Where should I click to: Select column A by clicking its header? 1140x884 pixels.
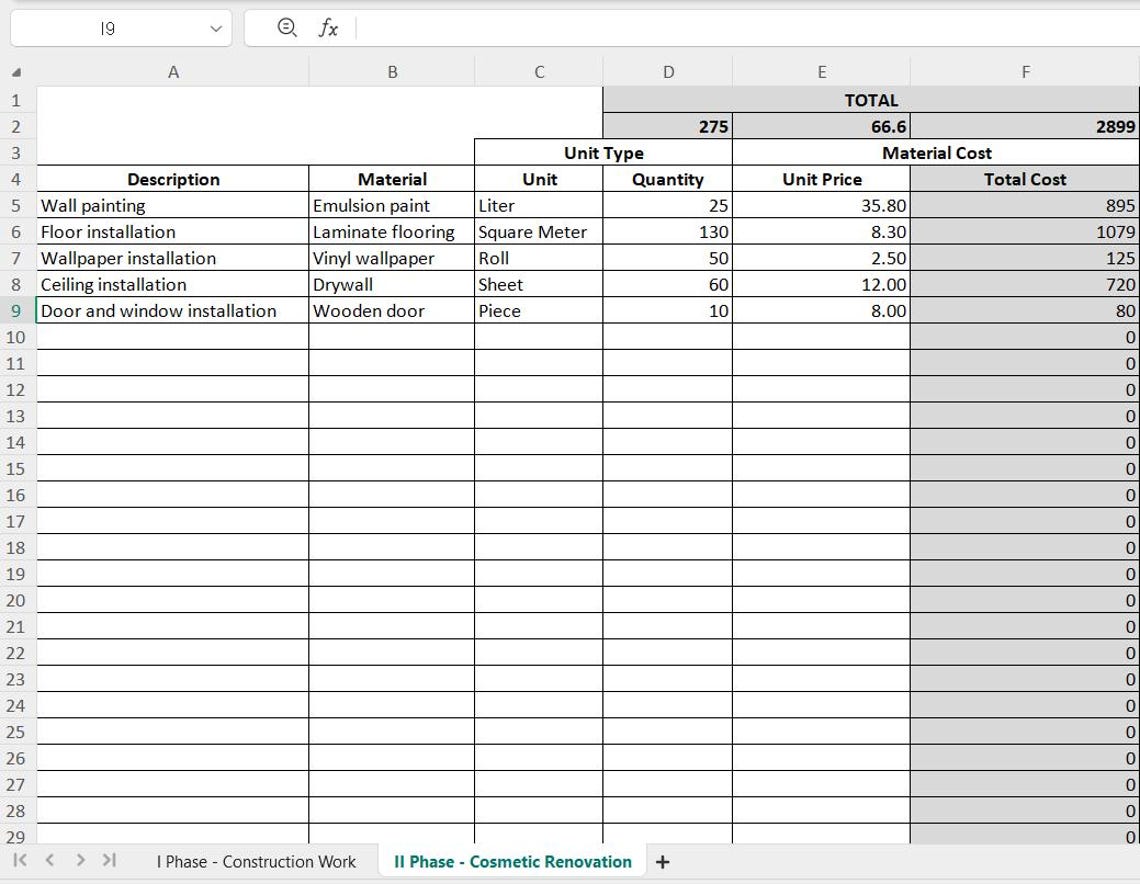pyautogui.click(x=174, y=71)
